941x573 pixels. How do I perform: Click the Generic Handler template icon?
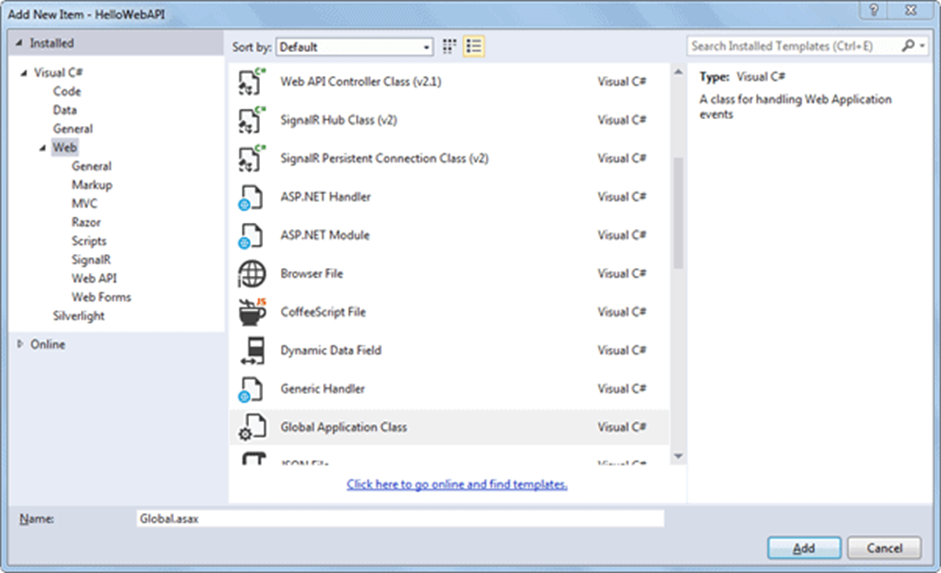tap(251, 389)
